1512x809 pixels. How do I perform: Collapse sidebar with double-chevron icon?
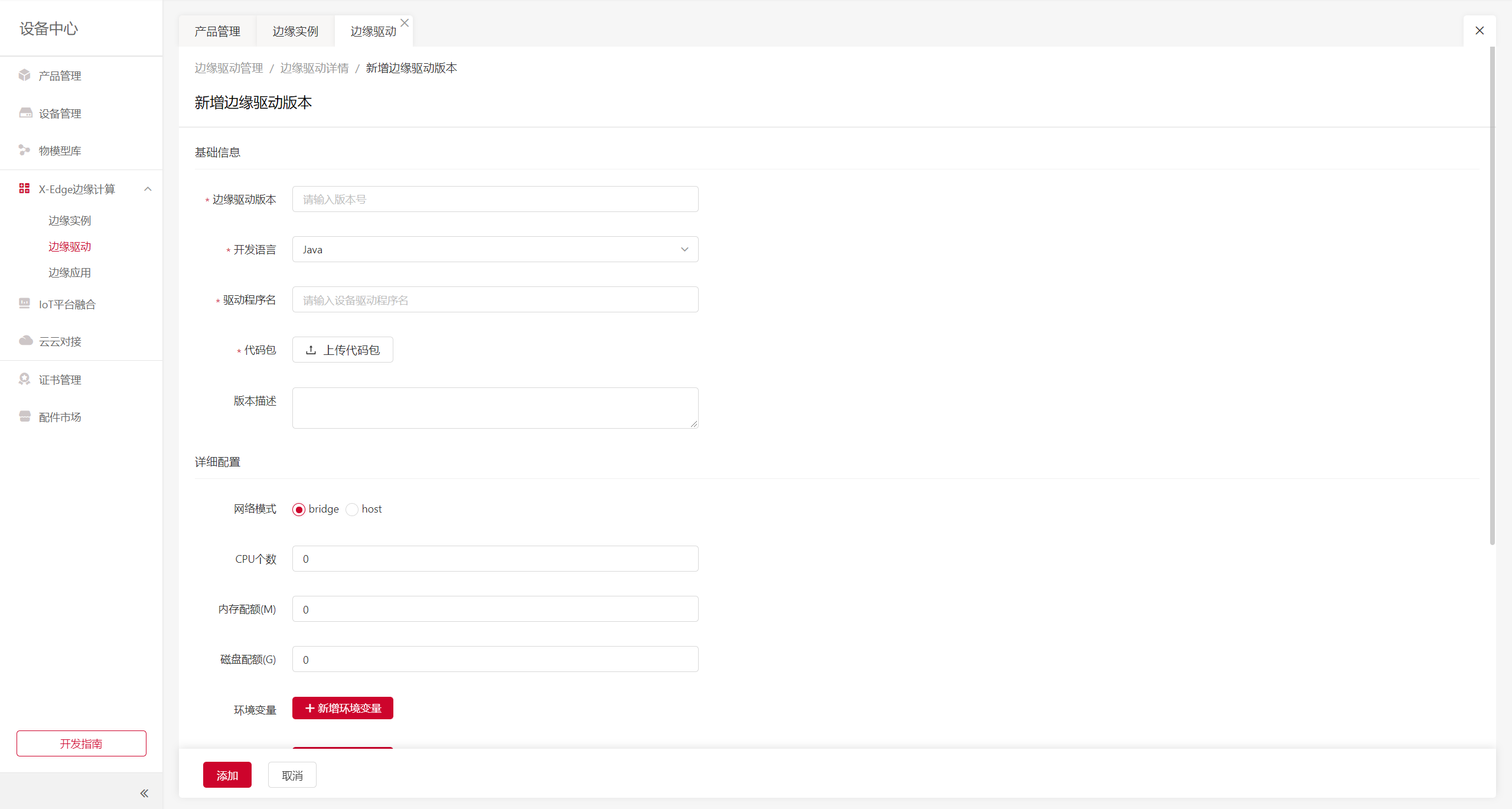(144, 793)
